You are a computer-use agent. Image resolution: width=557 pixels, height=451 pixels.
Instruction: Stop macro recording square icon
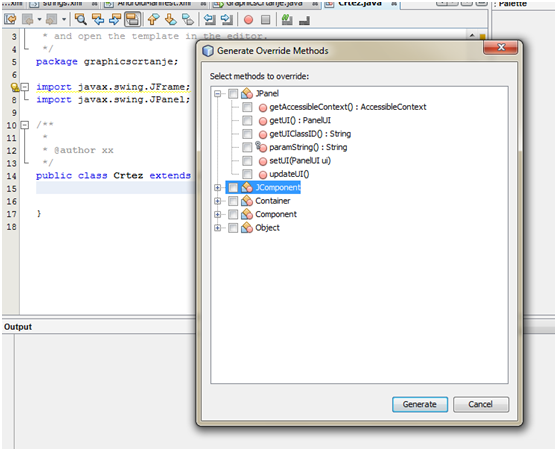pos(265,20)
